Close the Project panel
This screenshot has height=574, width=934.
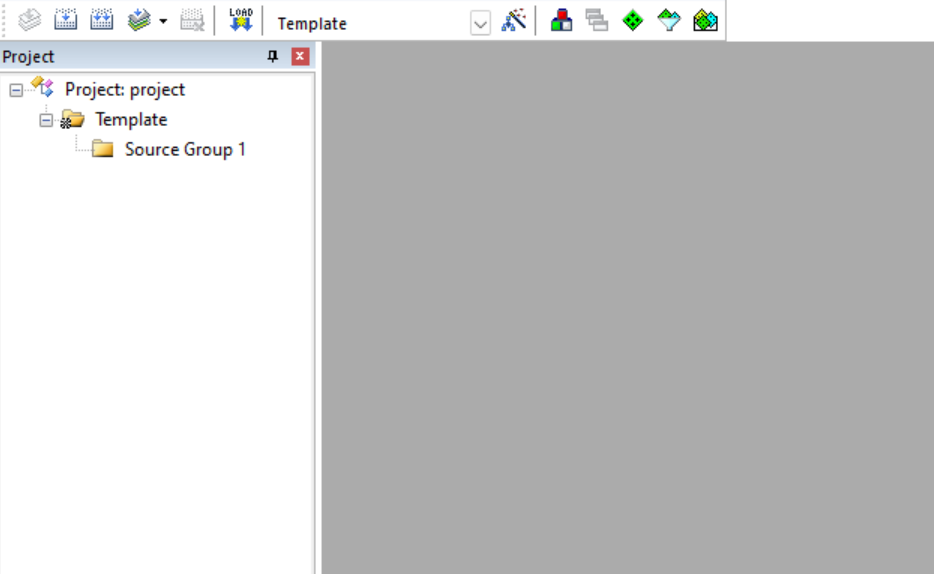(300, 56)
